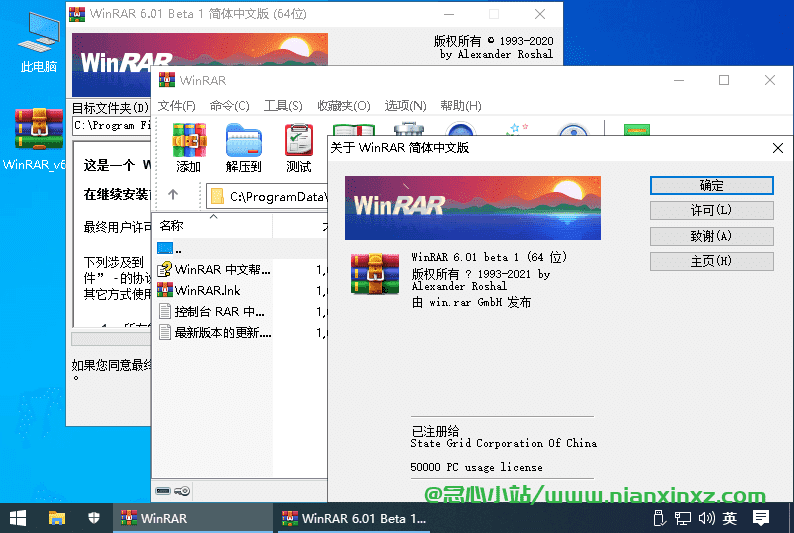Open the 命令(C) menu
Screen dimensions: 794x533
[229, 106]
